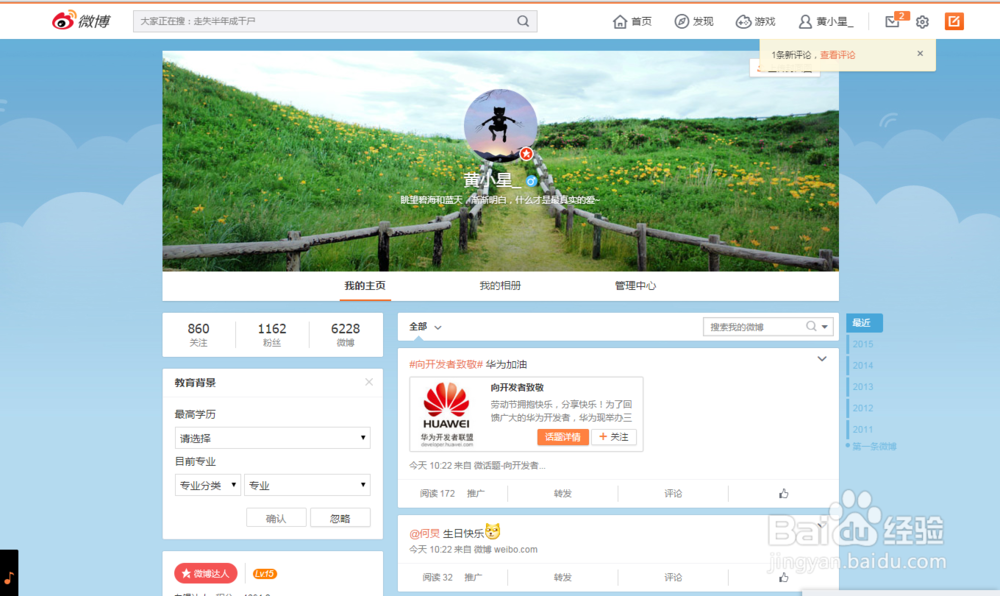Screen dimensions: 1000x596
Task: Click the Weibo logo
Action: pyautogui.click(x=82, y=21)
